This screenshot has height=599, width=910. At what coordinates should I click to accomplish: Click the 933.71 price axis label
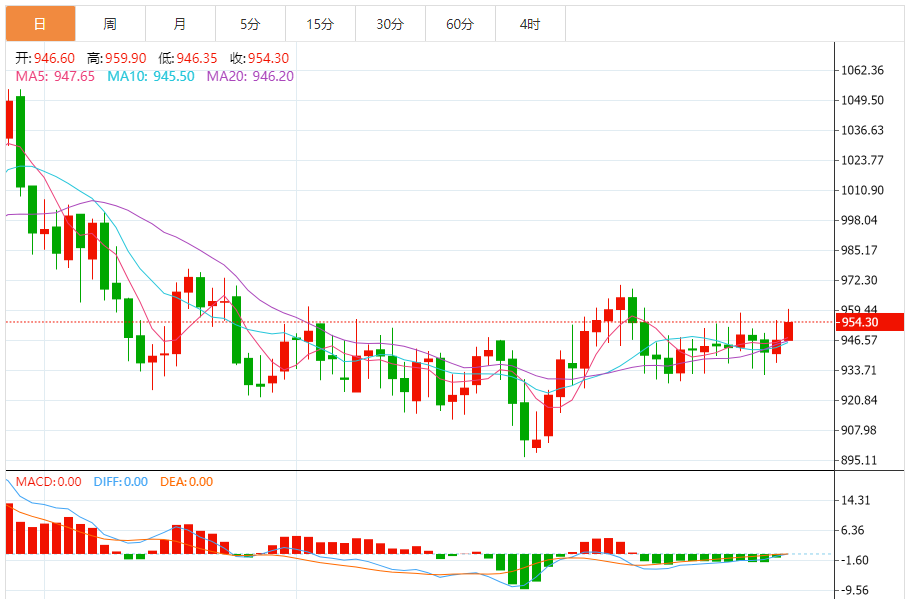(x=860, y=370)
